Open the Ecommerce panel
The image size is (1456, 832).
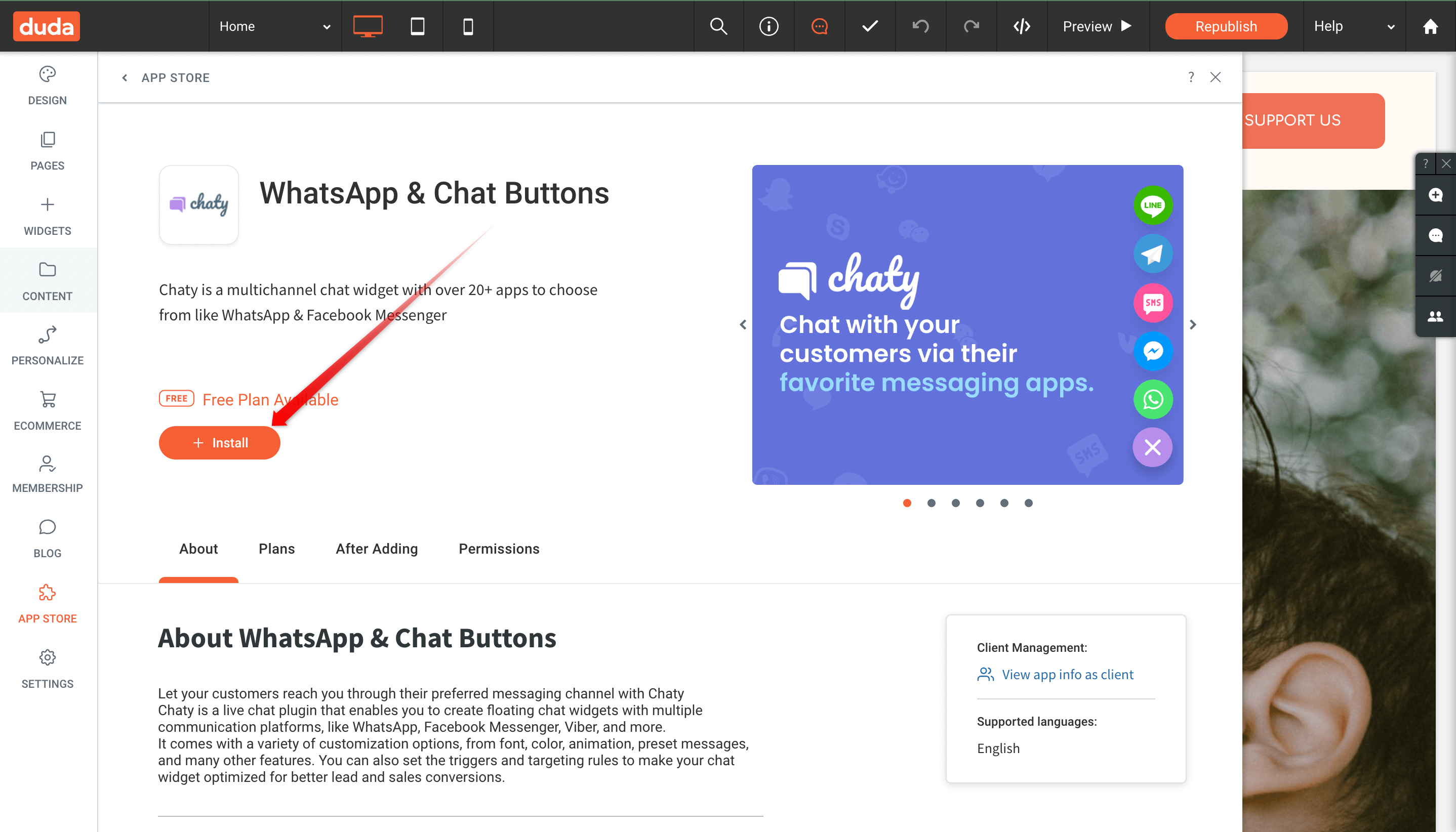(x=48, y=411)
